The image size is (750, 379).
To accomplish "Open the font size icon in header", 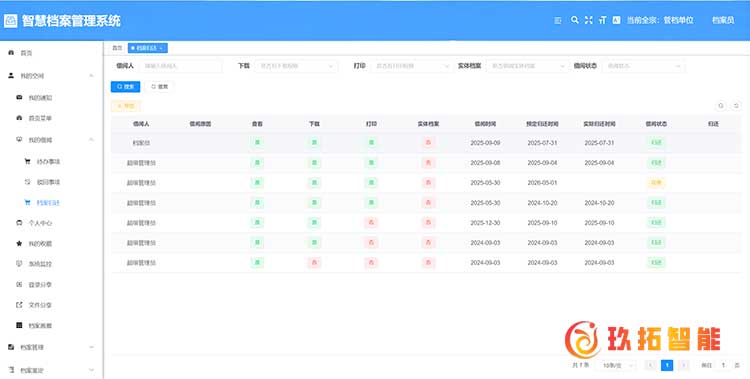I will (x=603, y=20).
